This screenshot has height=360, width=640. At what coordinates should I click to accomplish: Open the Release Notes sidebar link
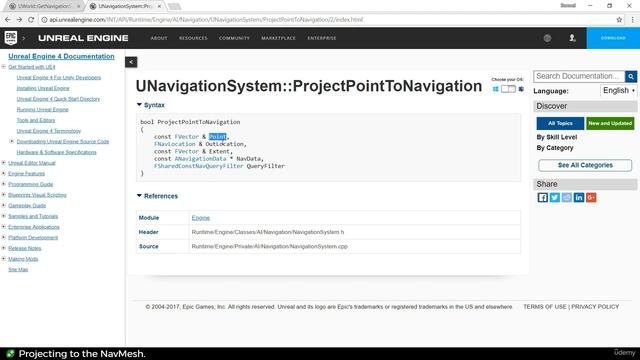point(24,248)
